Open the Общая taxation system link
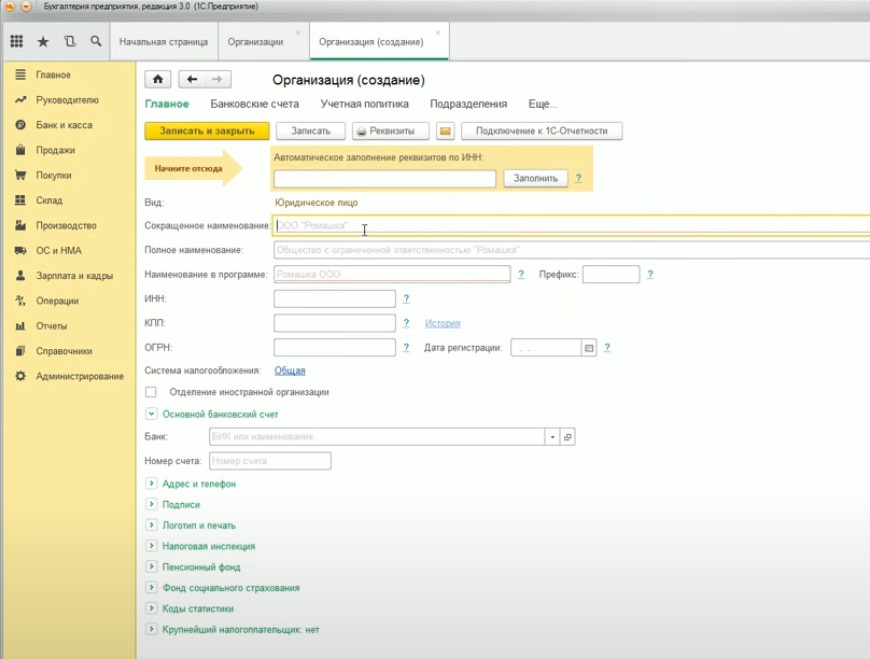 tap(290, 370)
